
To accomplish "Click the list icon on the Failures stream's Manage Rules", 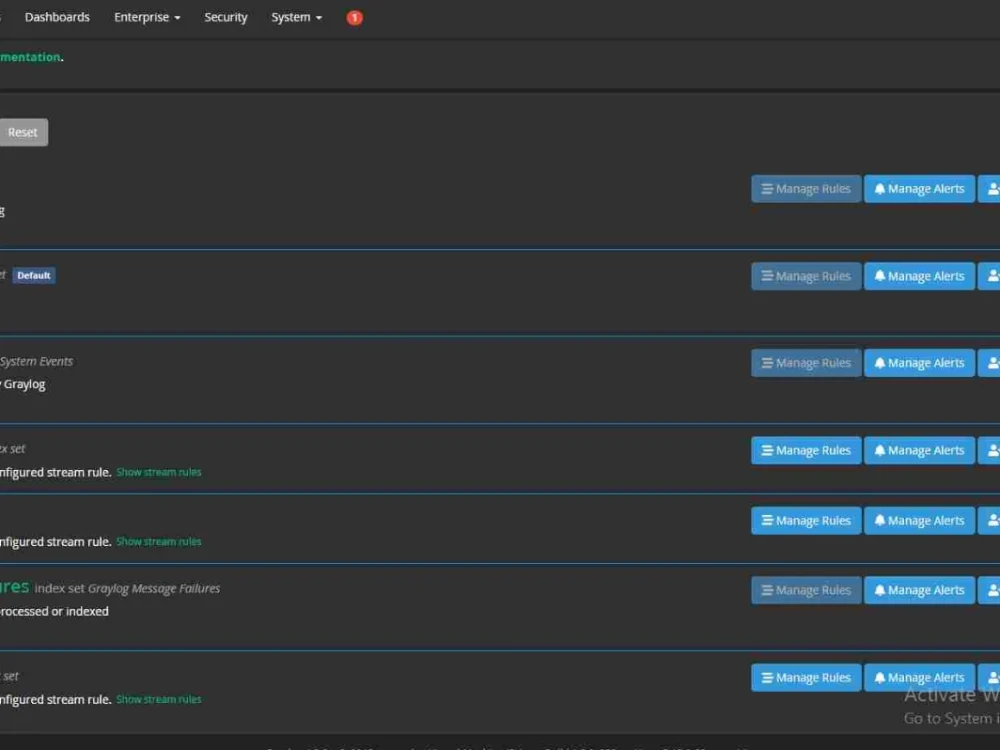I will point(766,590).
